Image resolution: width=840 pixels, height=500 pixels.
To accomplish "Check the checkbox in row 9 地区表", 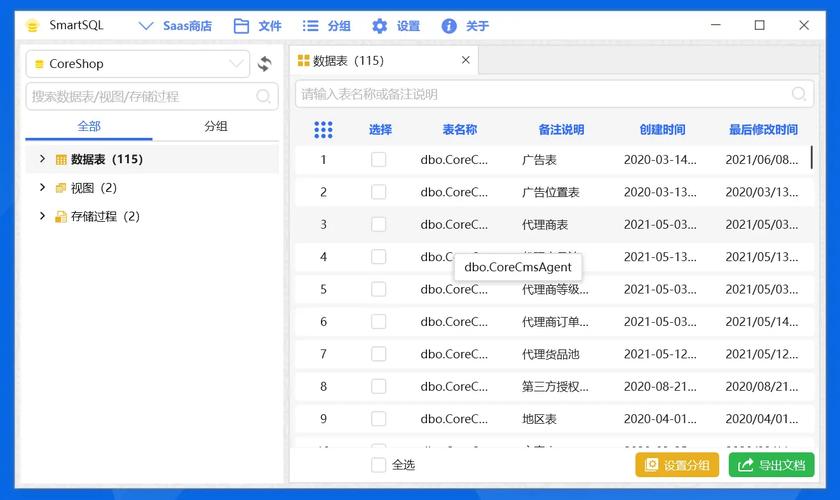I will pyautogui.click(x=379, y=419).
